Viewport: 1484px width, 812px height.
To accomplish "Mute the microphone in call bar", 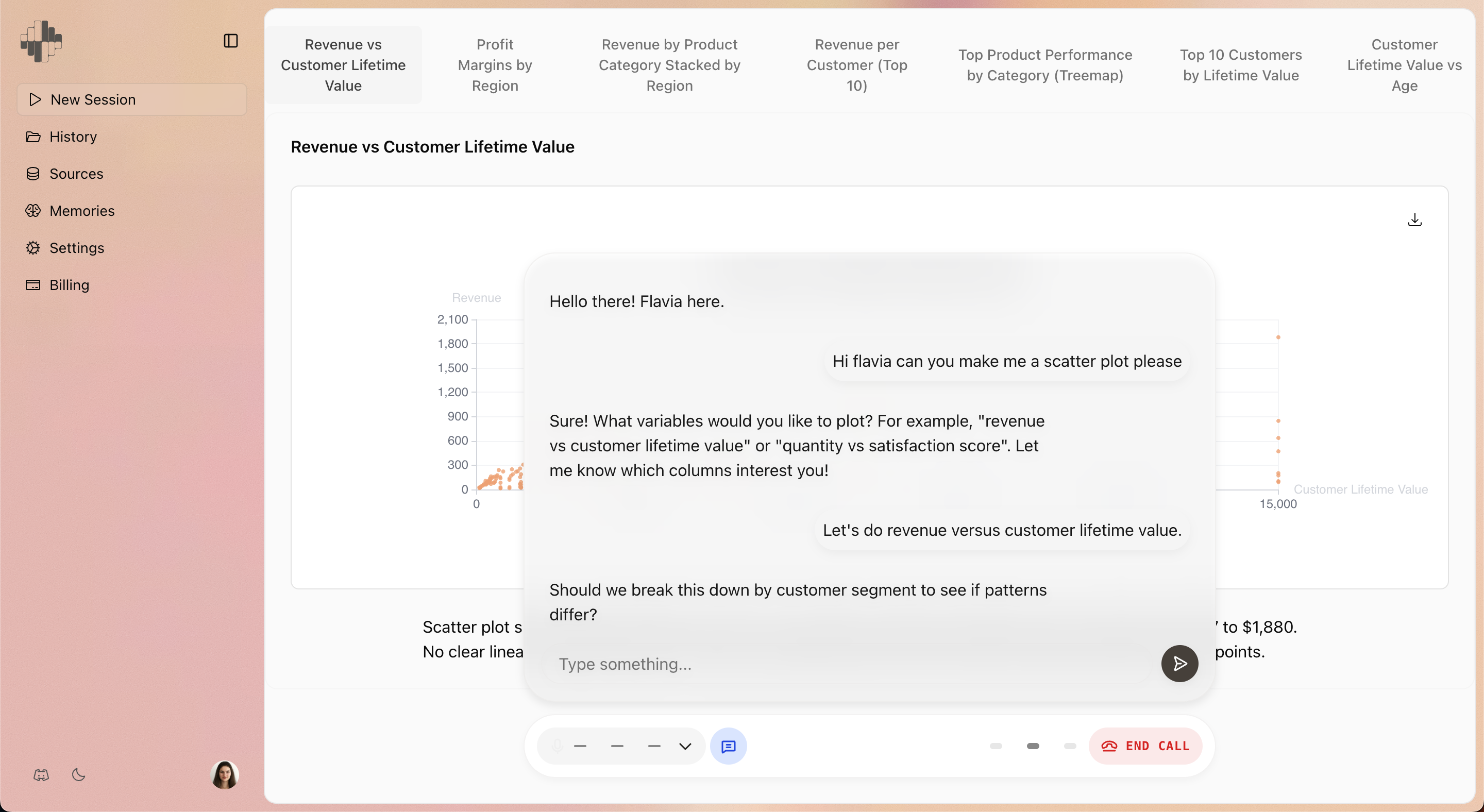I will coord(556,747).
